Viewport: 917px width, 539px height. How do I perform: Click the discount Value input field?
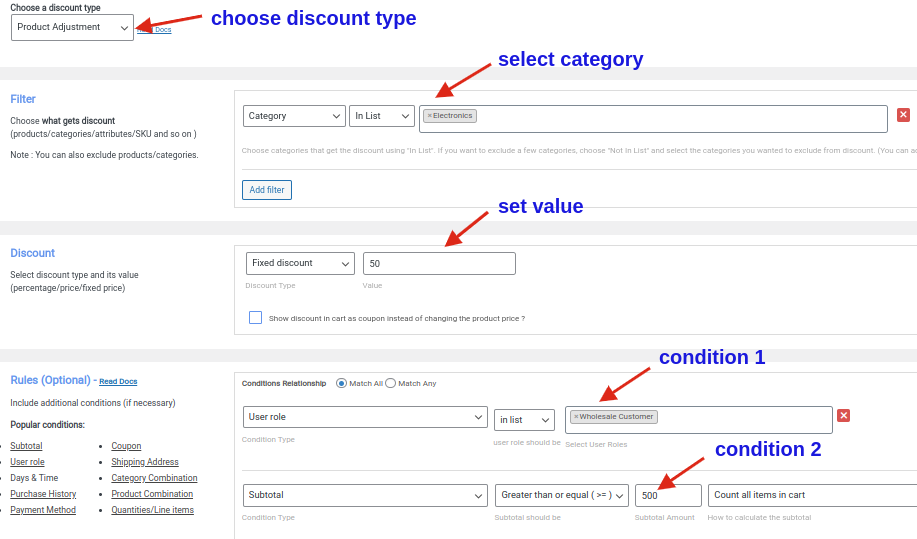[439, 263]
